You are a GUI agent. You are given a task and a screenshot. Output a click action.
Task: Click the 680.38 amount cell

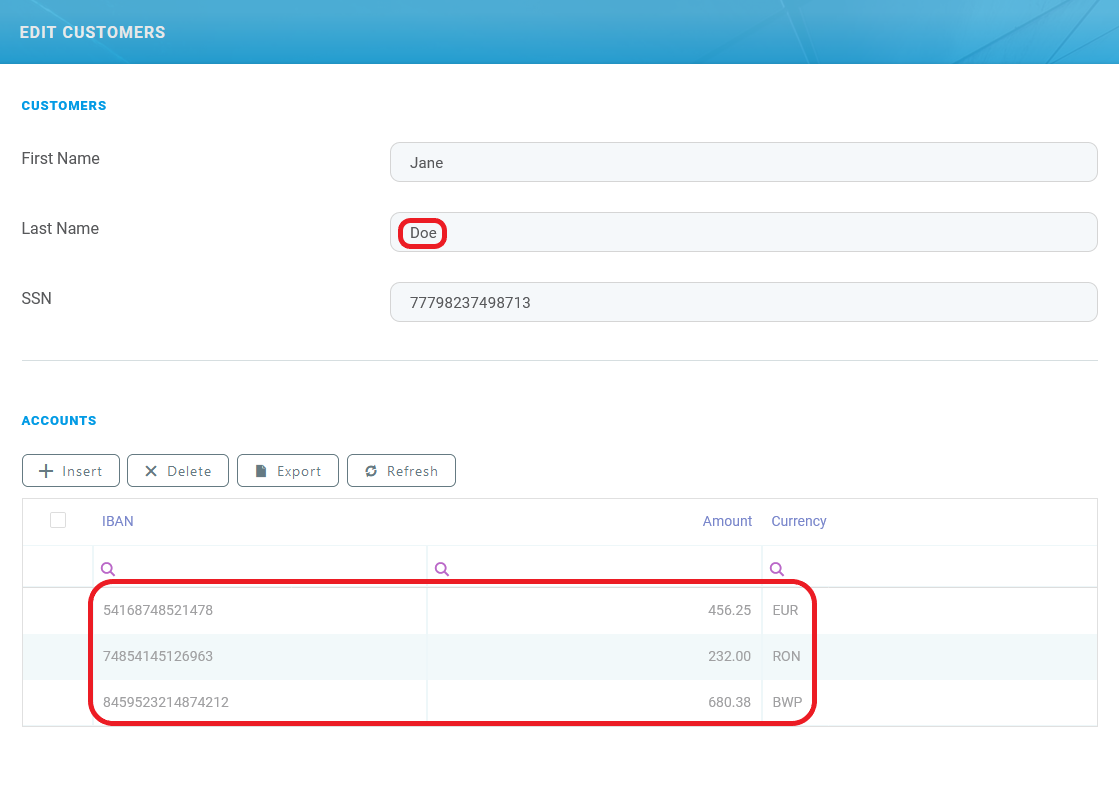728,702
